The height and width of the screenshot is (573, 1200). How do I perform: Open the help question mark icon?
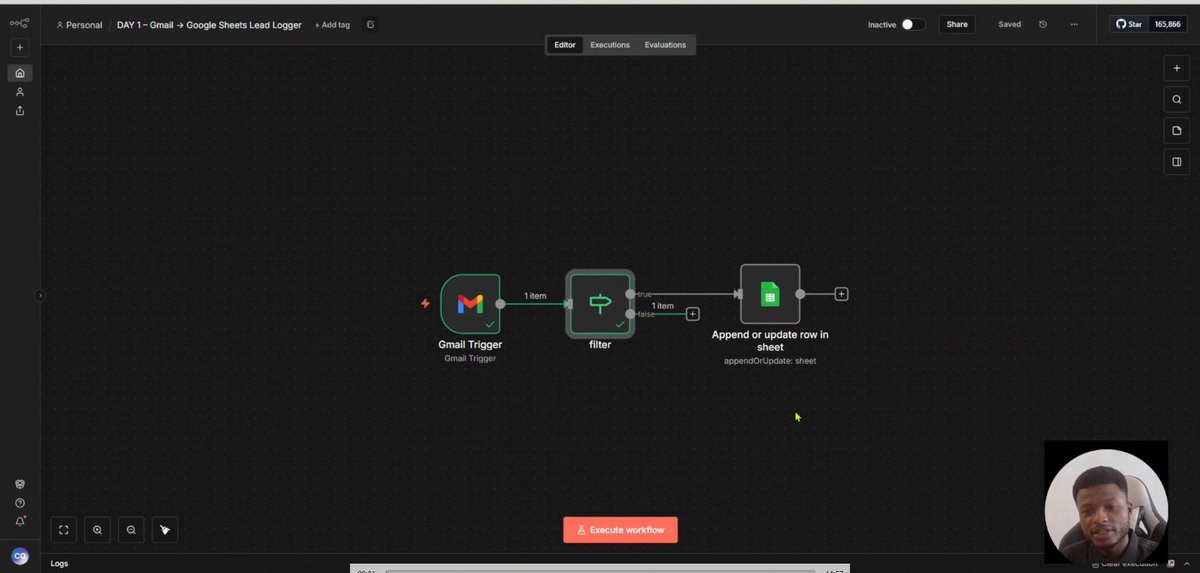[20, 503]
